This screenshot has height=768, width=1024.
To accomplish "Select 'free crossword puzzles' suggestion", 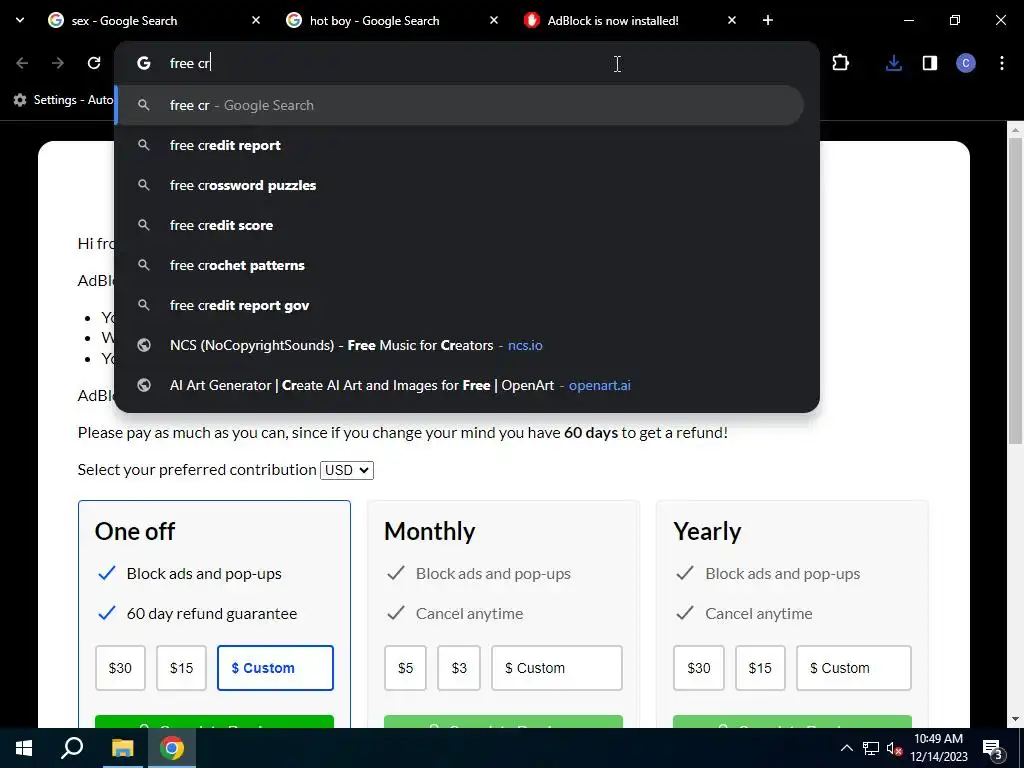I will tap(460, 185).
